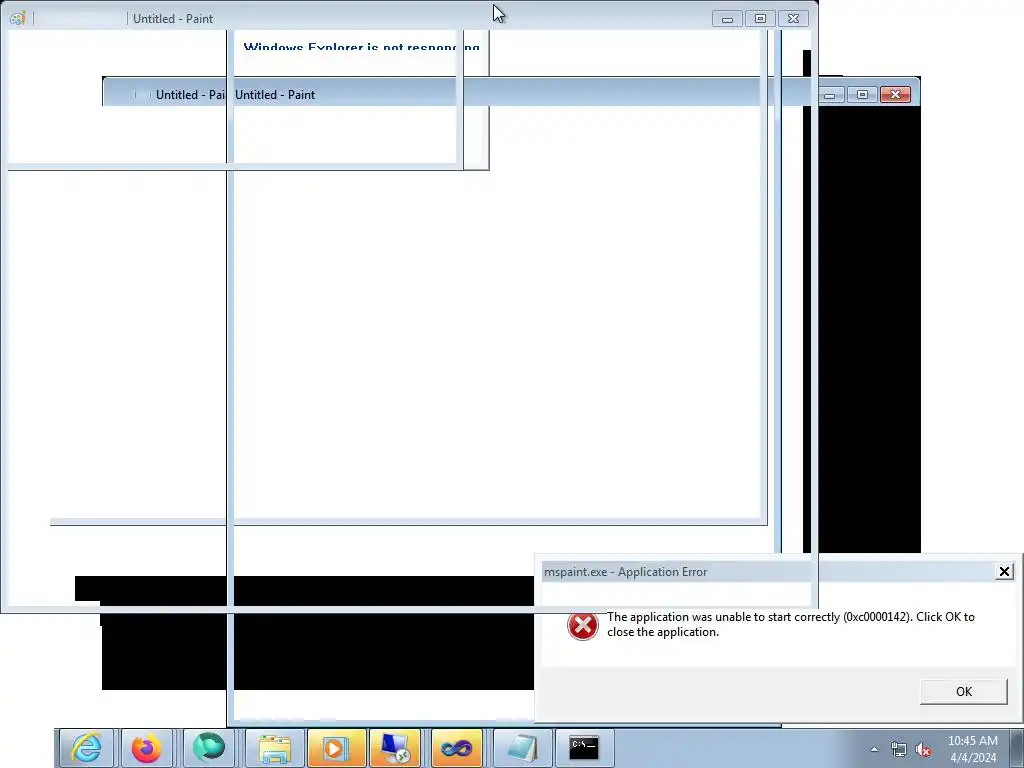
Task: Show hidden icons in the system tray
Action: click(x=874, y=749)
